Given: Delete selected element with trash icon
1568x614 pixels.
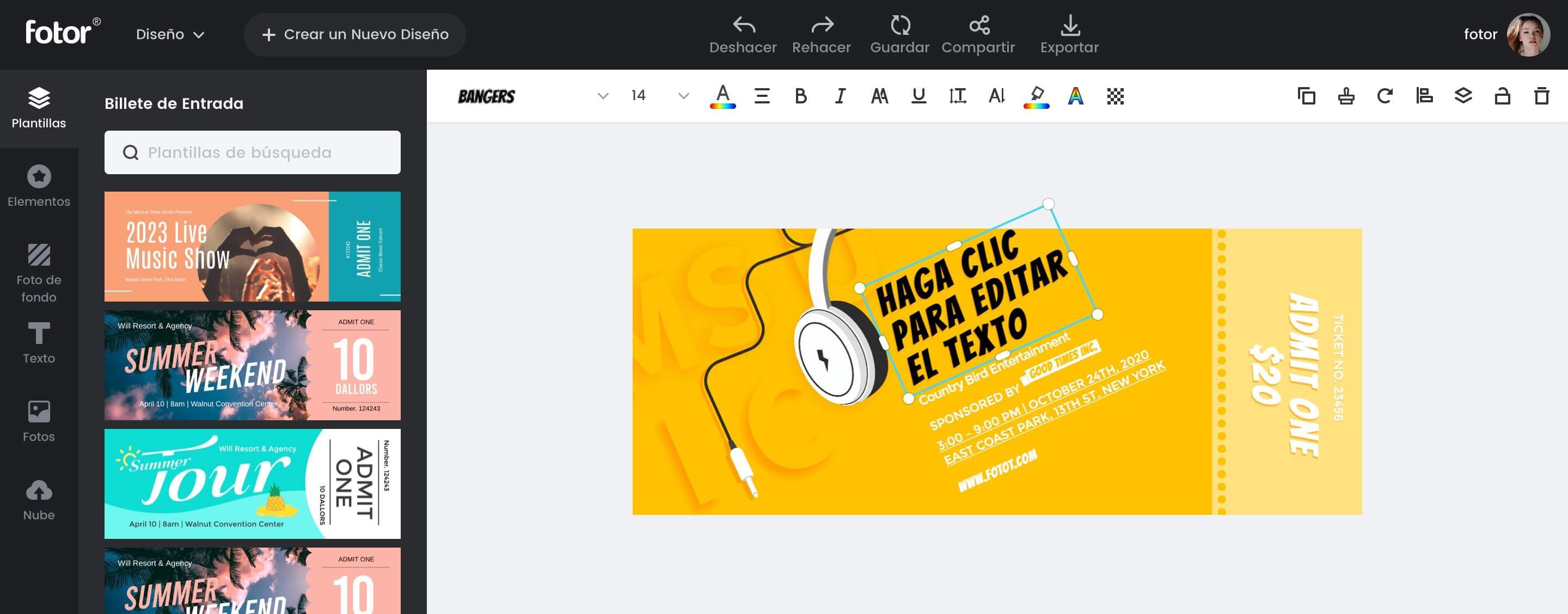Looking at the screenshot, I should 1541,96.
